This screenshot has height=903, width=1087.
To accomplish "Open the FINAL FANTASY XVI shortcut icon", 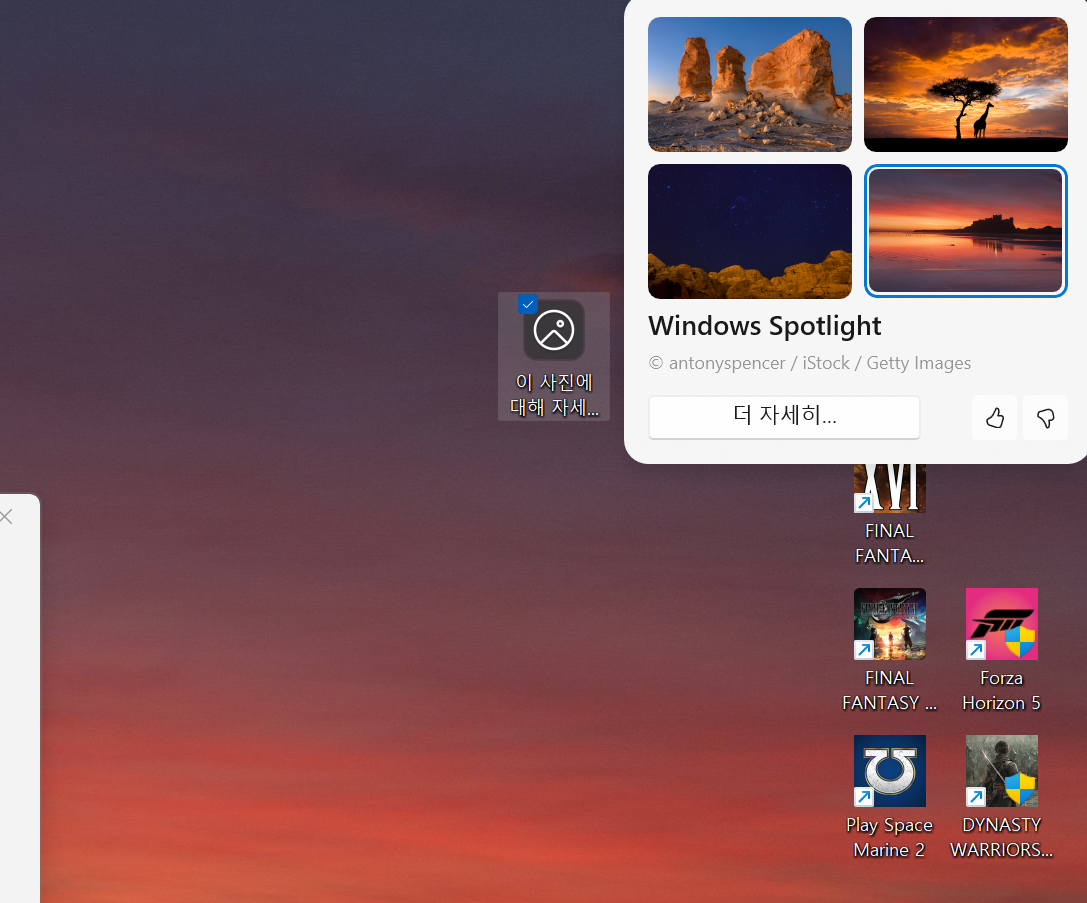I will pos(889,480).
